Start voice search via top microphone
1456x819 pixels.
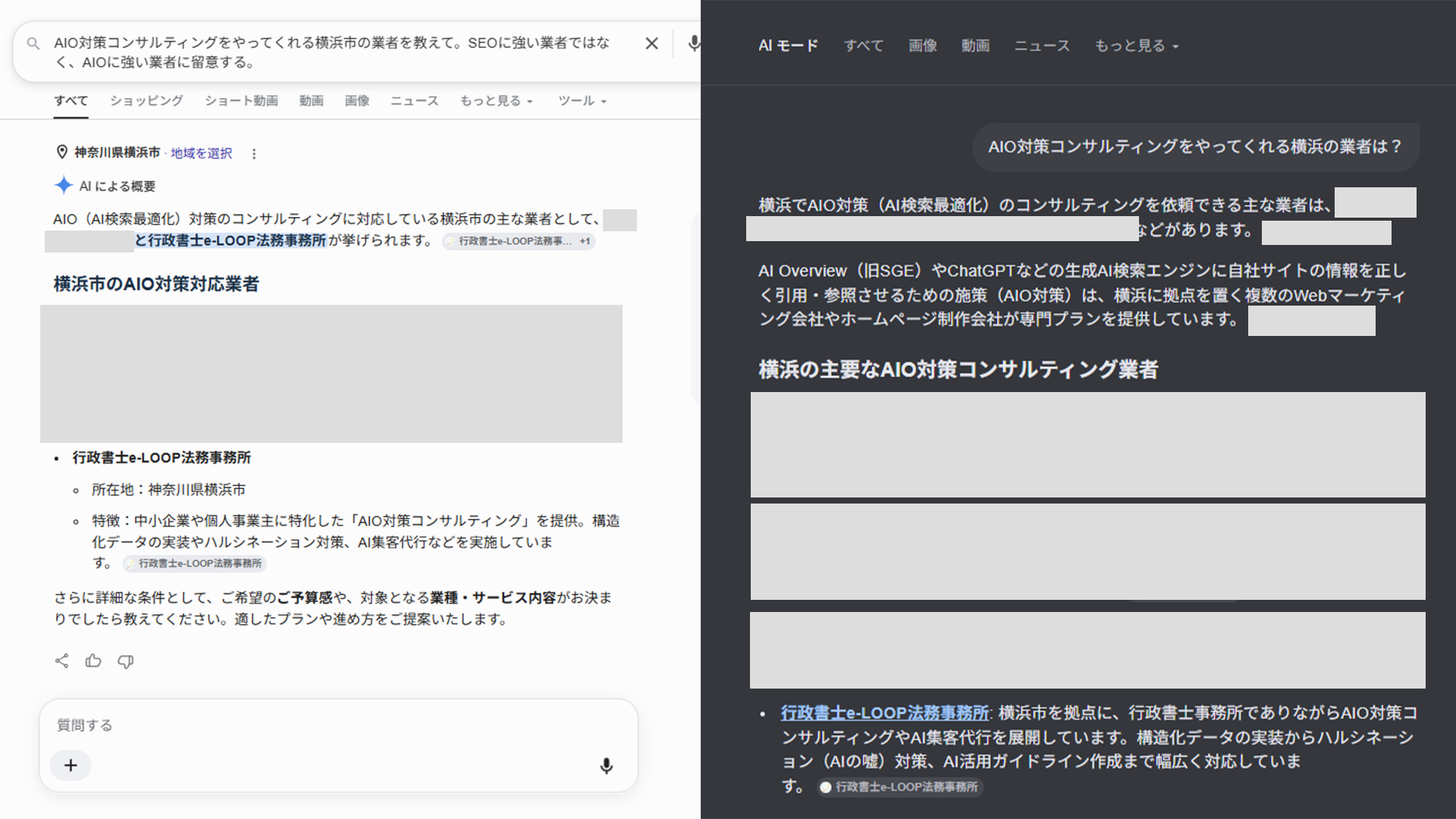(693, 44)
